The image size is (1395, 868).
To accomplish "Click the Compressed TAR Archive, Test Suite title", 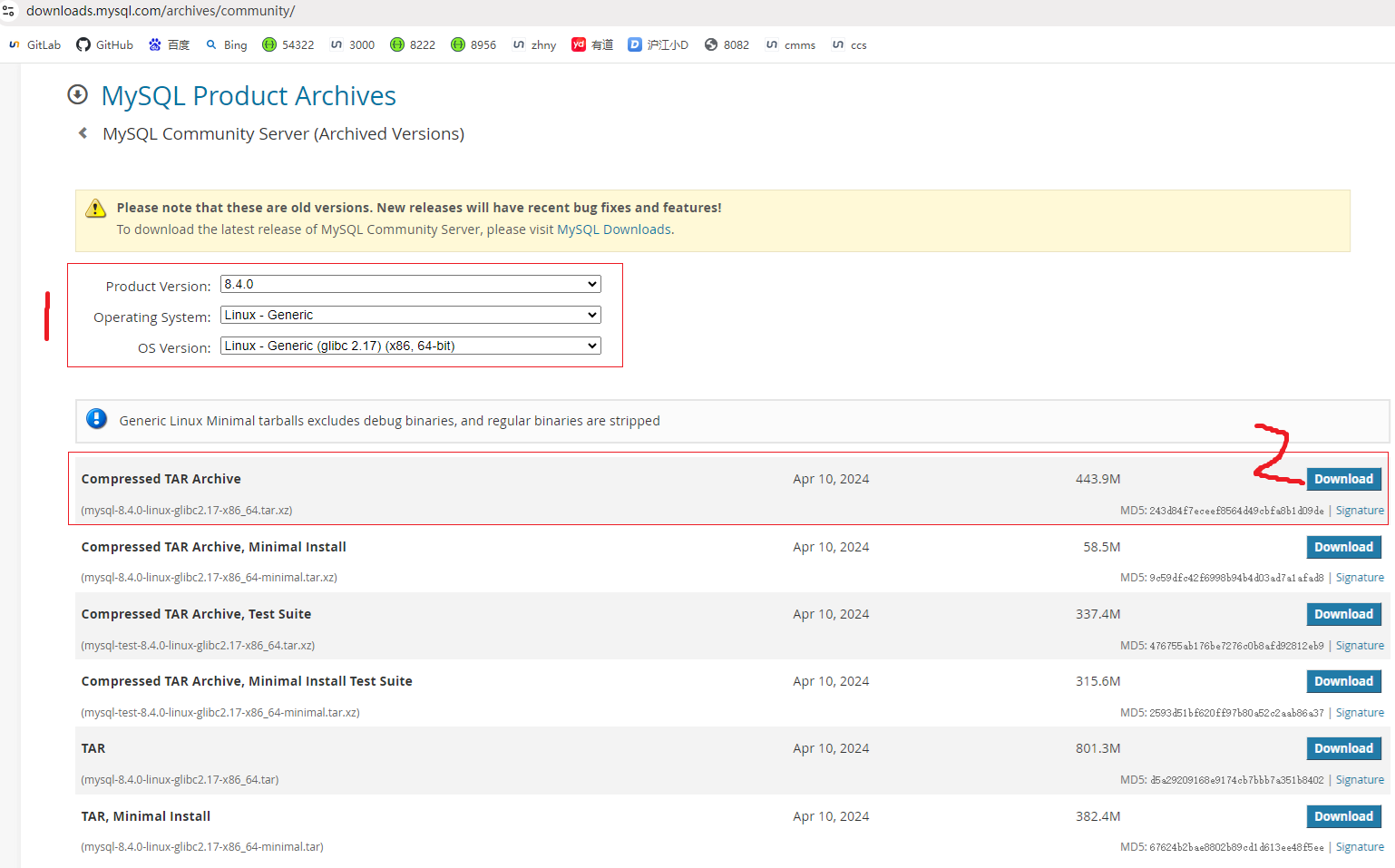I will click(196, 614).
